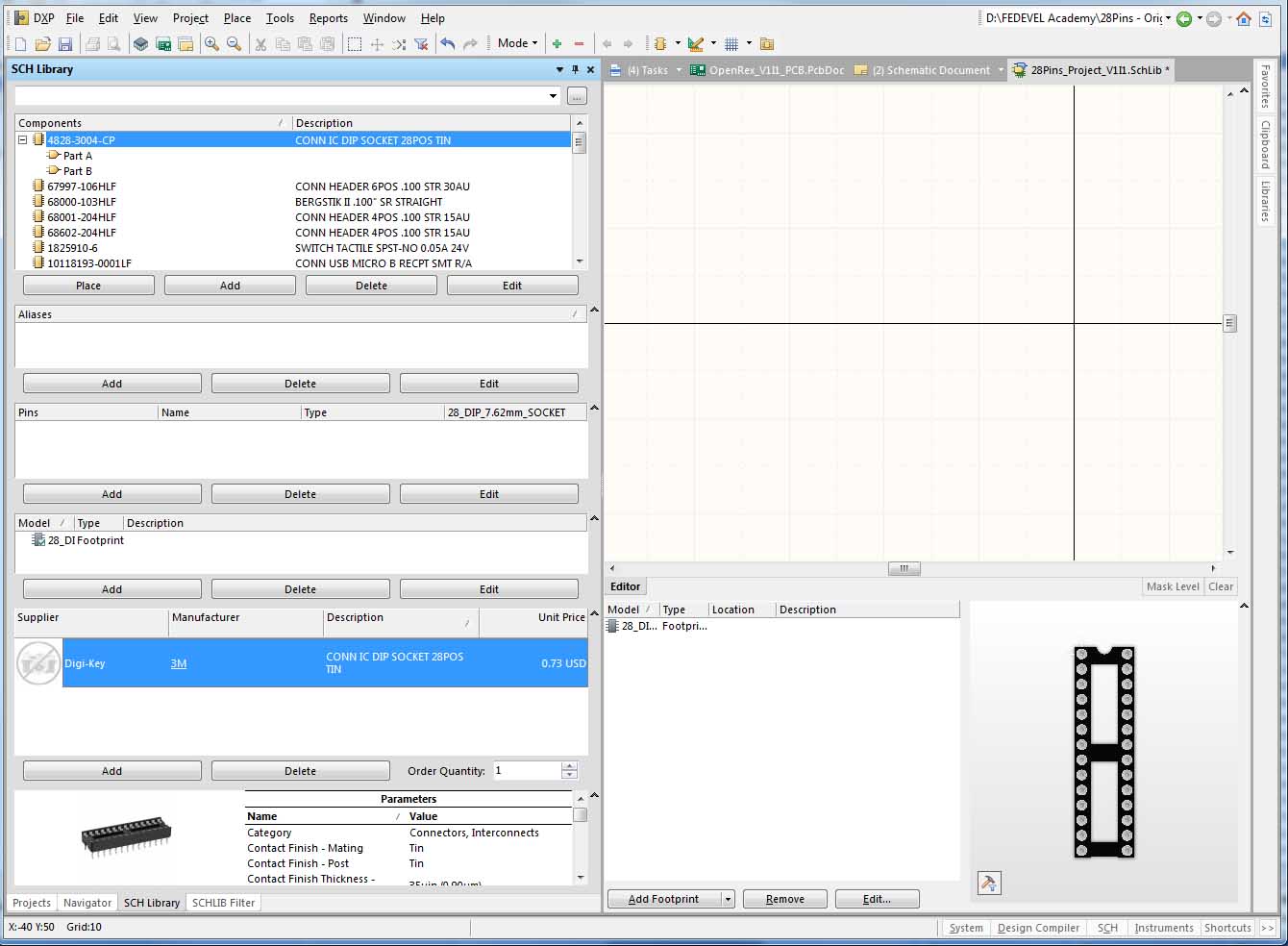1288x946 pixels.
Task: Click the 3M manufacturer link
Action: tap(179, 663)
